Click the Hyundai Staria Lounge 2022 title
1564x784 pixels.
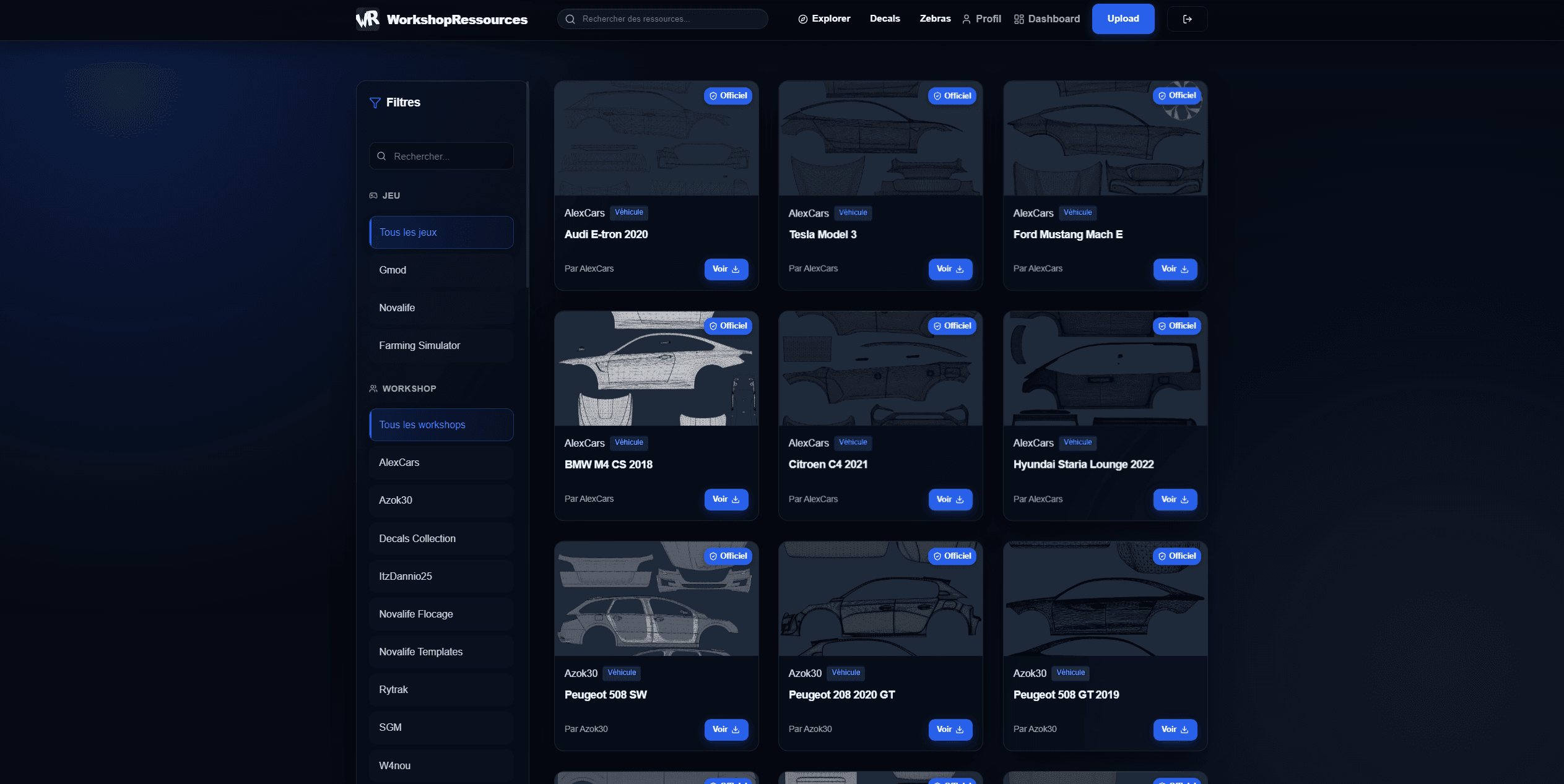click(x=1084, y=465)
